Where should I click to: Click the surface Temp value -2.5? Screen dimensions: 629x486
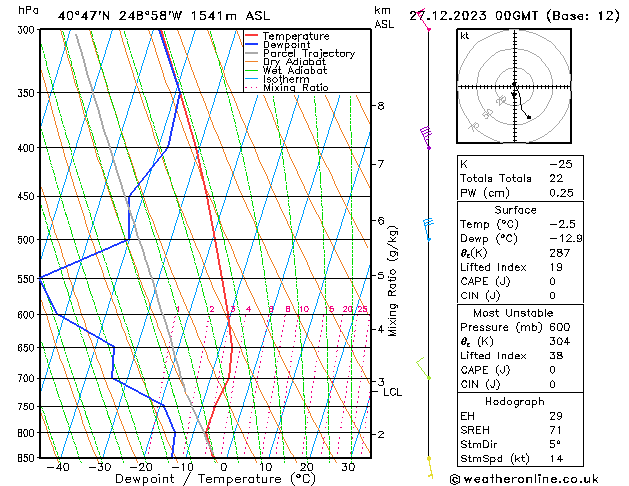coord(562,224)
